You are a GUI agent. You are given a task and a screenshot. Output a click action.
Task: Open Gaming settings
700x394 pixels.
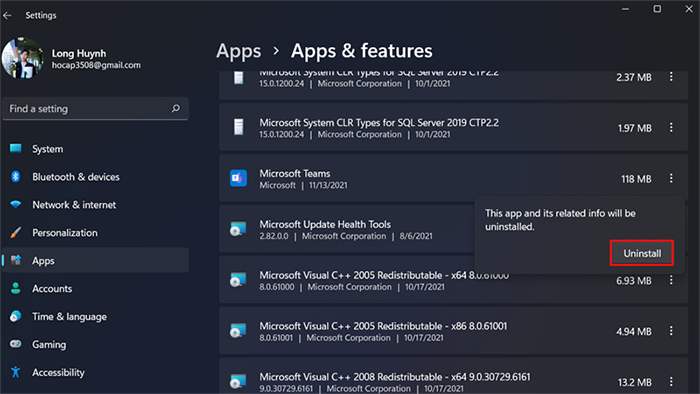point(95,344)
